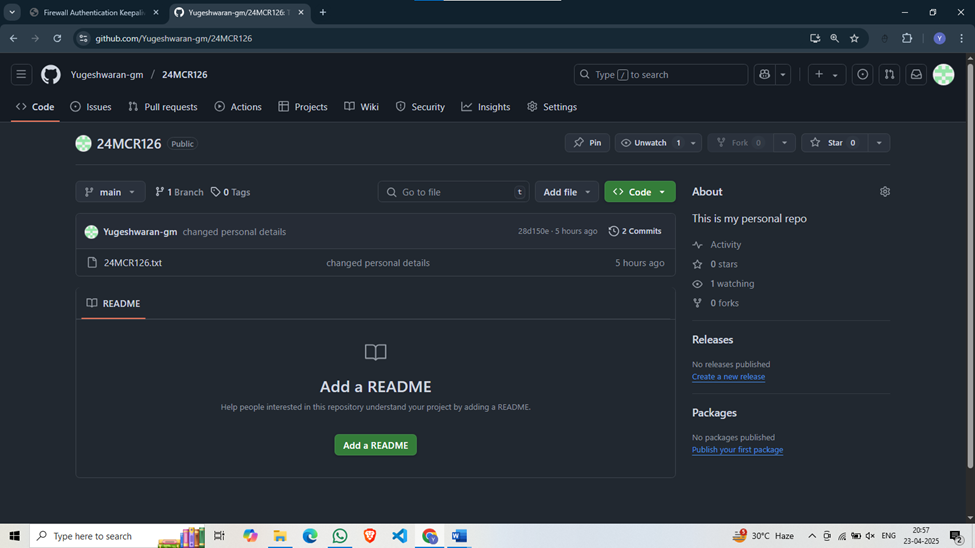The width and height of the screenshot is (975, 548).
Task: Expand the Star lists dropdown arrow
Action: 879,143
